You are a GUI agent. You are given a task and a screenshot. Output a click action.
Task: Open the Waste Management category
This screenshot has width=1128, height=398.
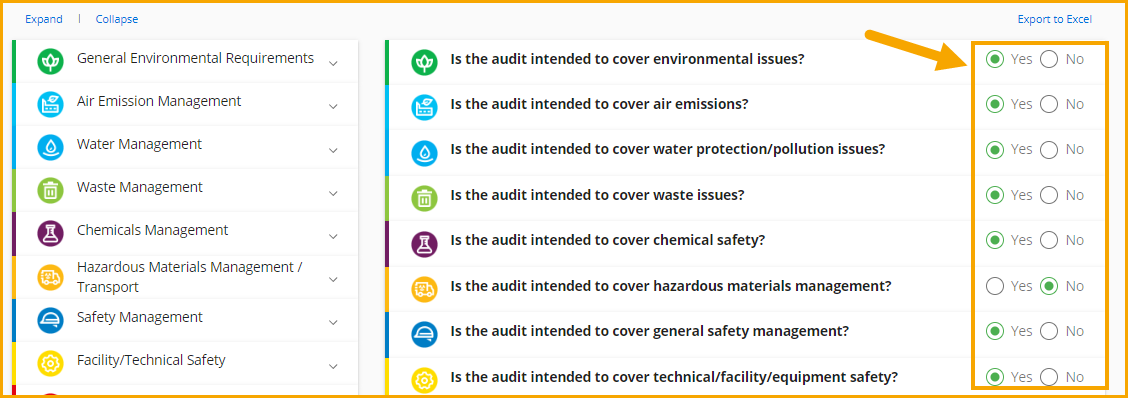(185, 190)
